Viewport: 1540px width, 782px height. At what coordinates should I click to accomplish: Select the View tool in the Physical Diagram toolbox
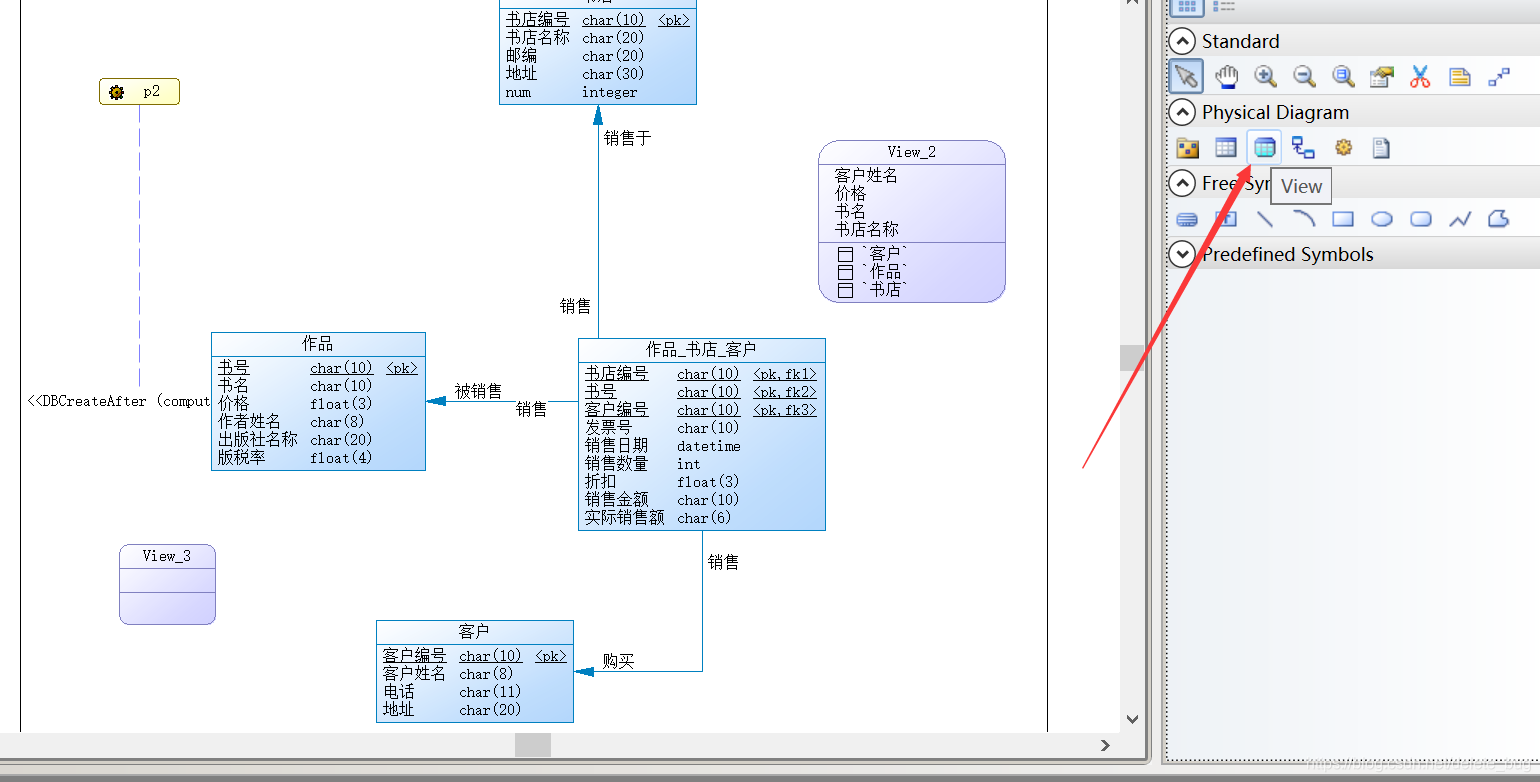[1265, 148]
